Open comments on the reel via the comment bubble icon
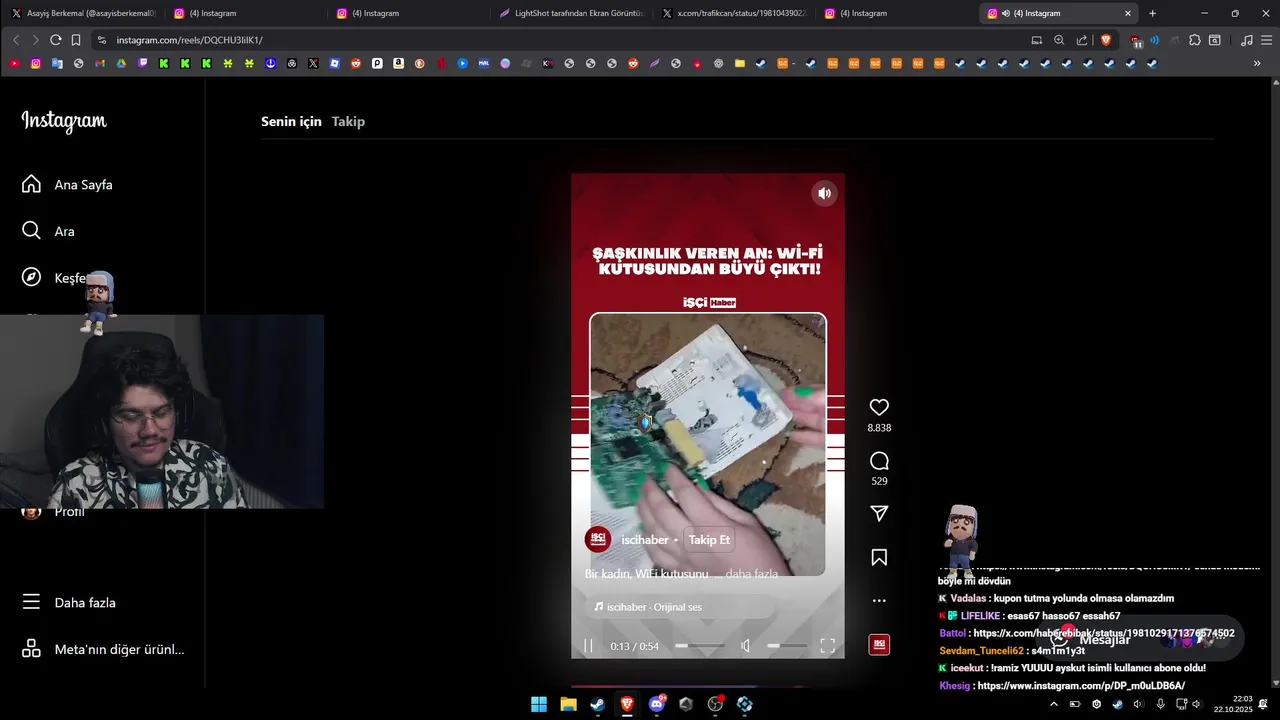1280x720 pixels. click(x=879, y=461)
